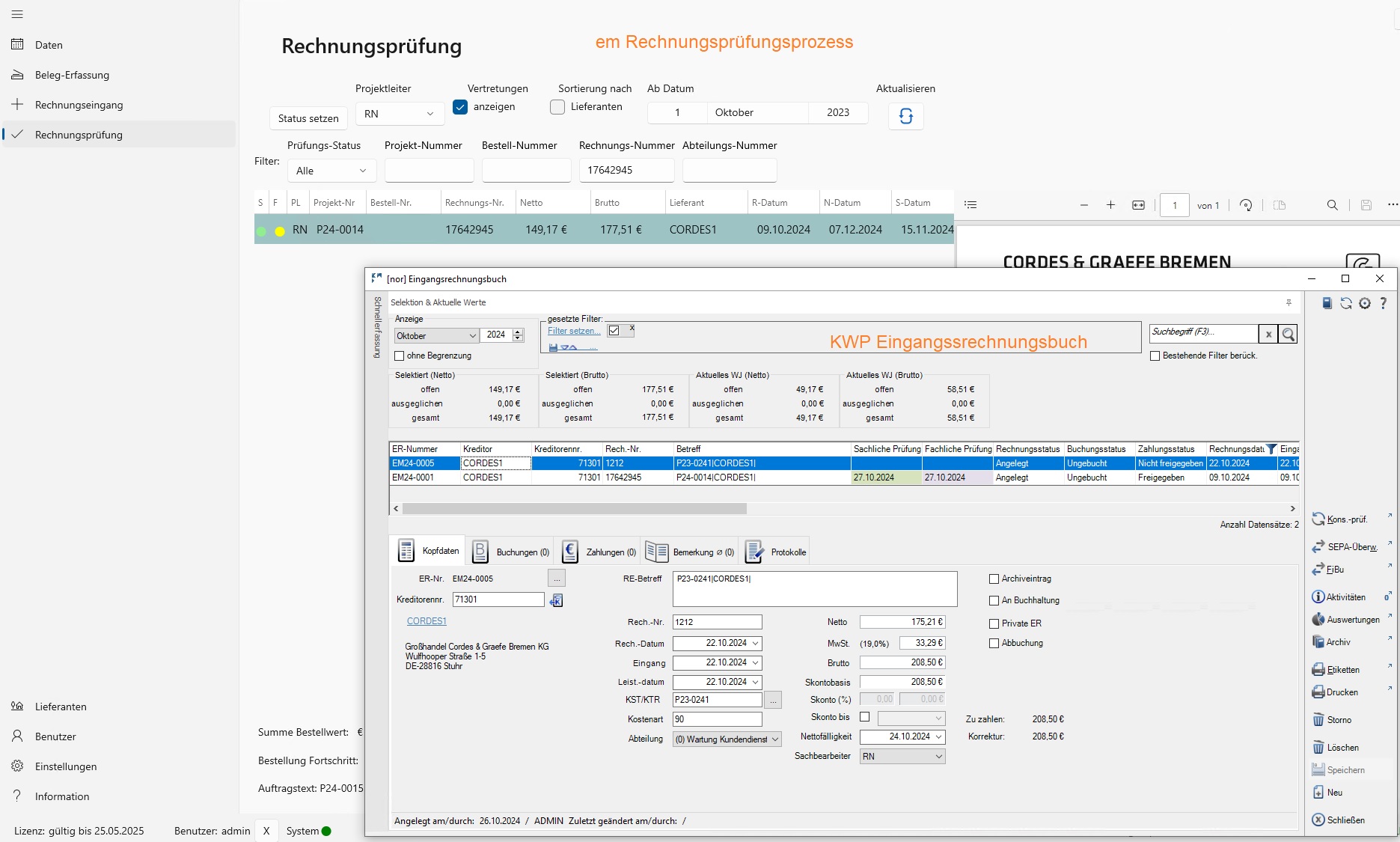Enable sorting by Lieferanten checkbox

[x=557, y=107]
